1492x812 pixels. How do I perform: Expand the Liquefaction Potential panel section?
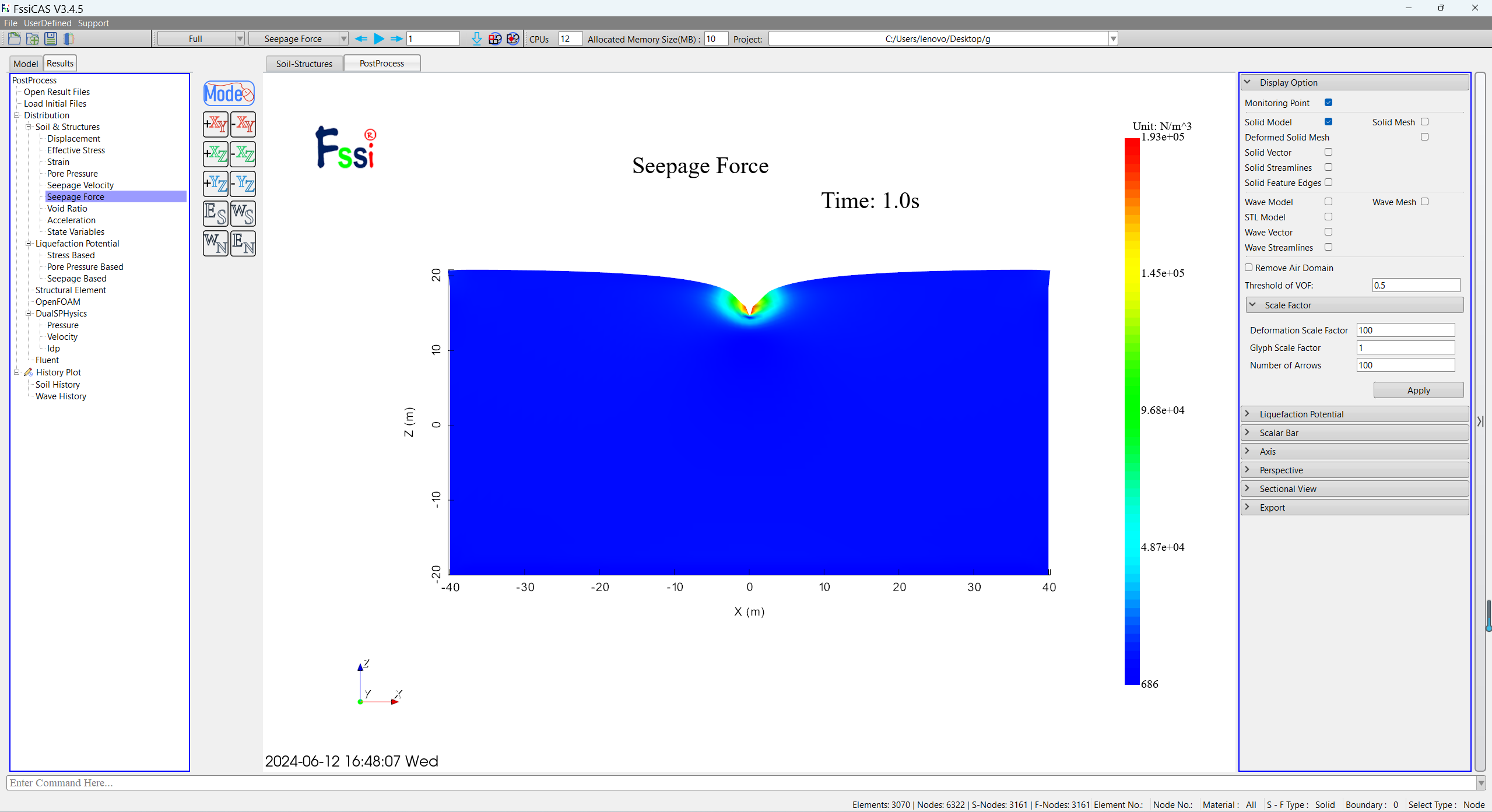click(1354, 414)
